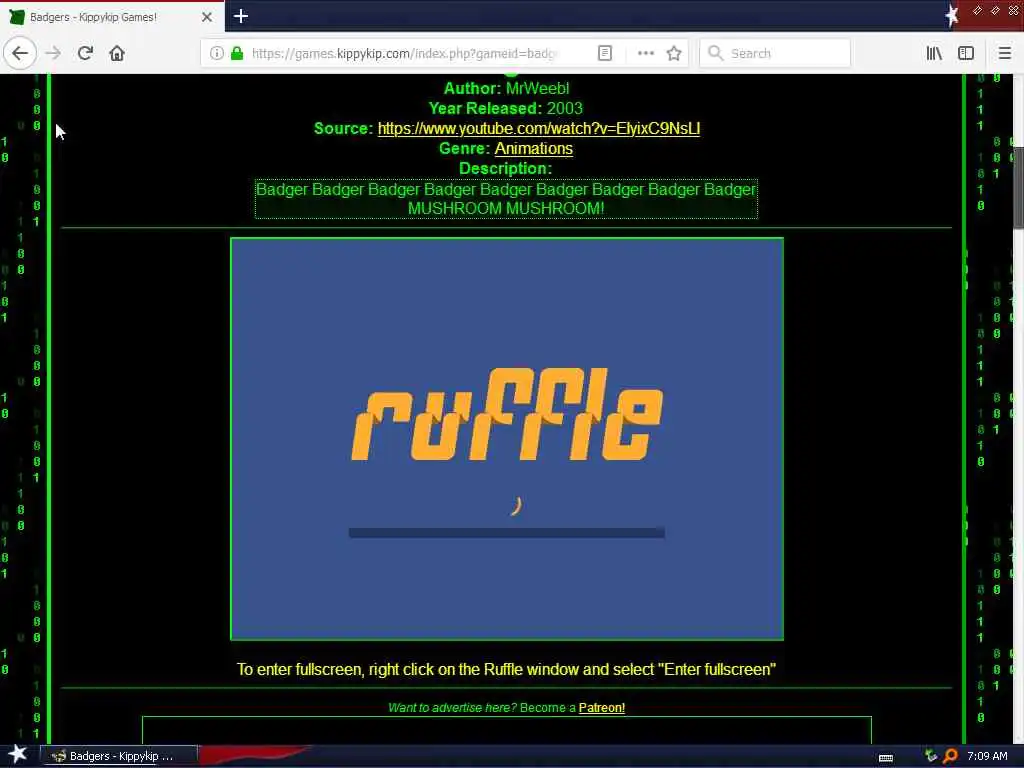The width and height of the screenshot is (1024, 768).
Task: Click the network tray icon
Action: [x=931, y=756]
